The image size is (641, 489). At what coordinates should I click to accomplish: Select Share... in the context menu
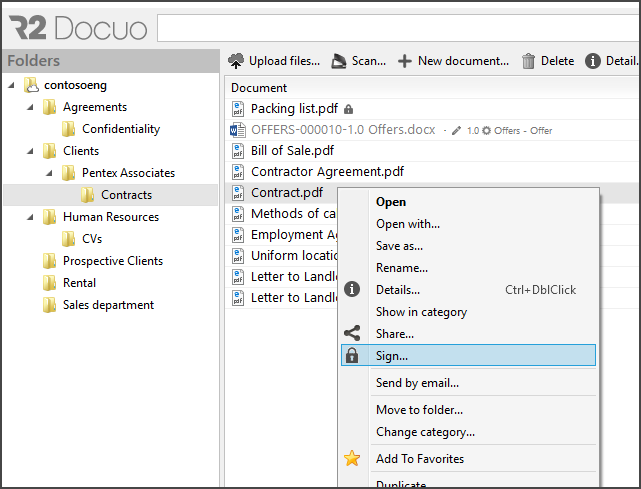[x=394, y=334]
